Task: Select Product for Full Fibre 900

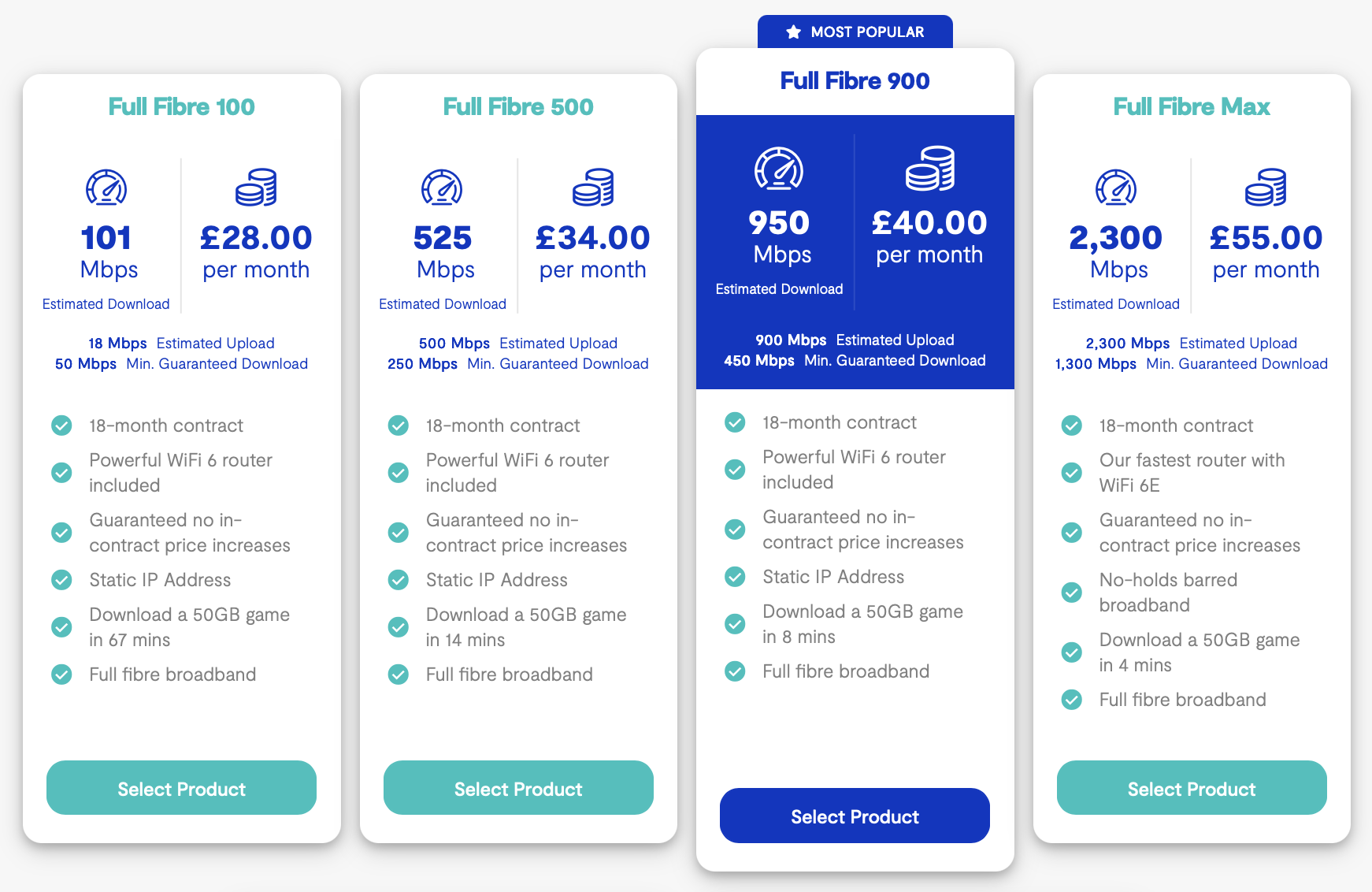Action: [x=855, y=816]
